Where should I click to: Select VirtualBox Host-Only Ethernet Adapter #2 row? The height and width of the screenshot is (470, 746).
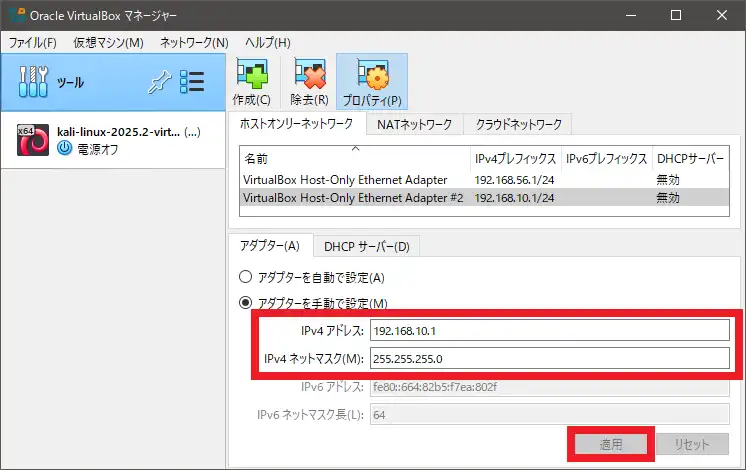(484, 198)
